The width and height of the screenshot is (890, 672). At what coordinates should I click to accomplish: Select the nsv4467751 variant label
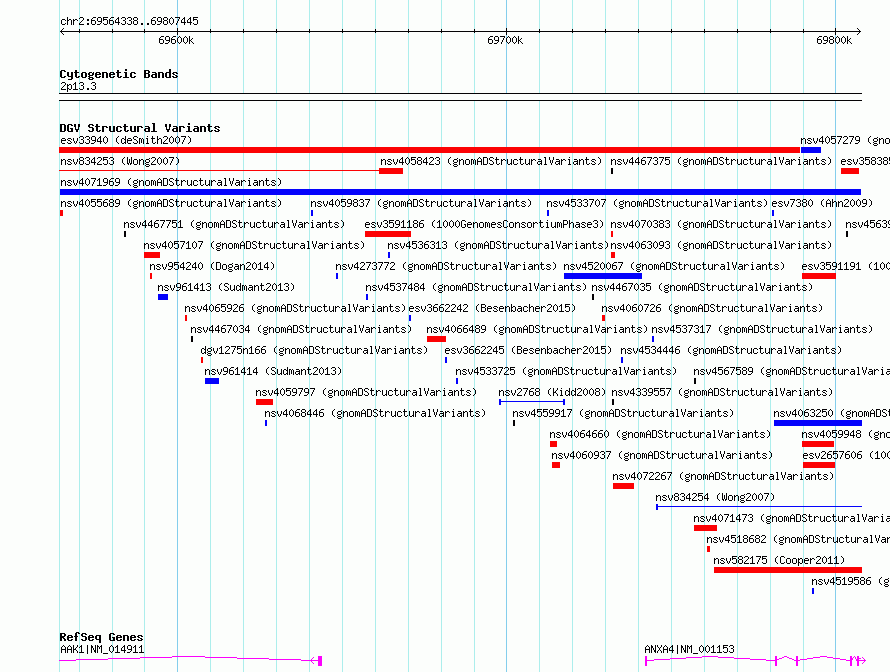(x=234, y=224)
